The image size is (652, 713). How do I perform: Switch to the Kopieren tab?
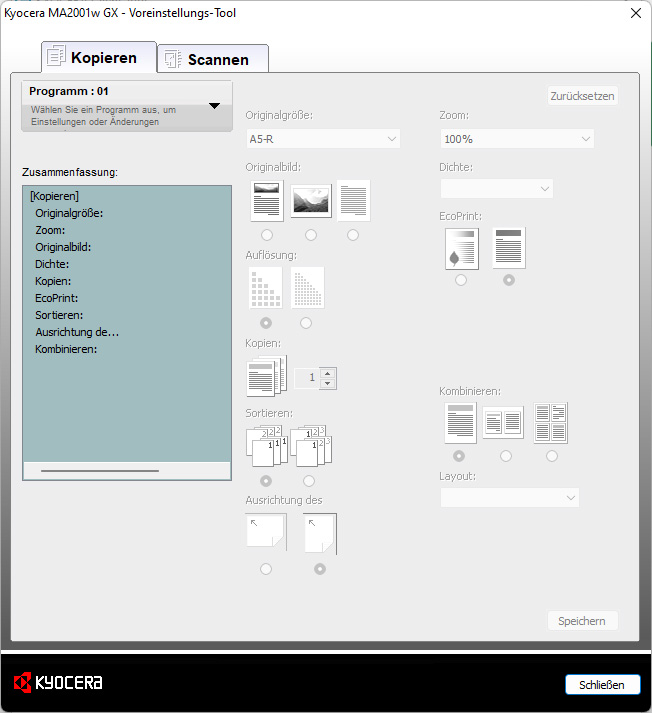pos(99,57)
